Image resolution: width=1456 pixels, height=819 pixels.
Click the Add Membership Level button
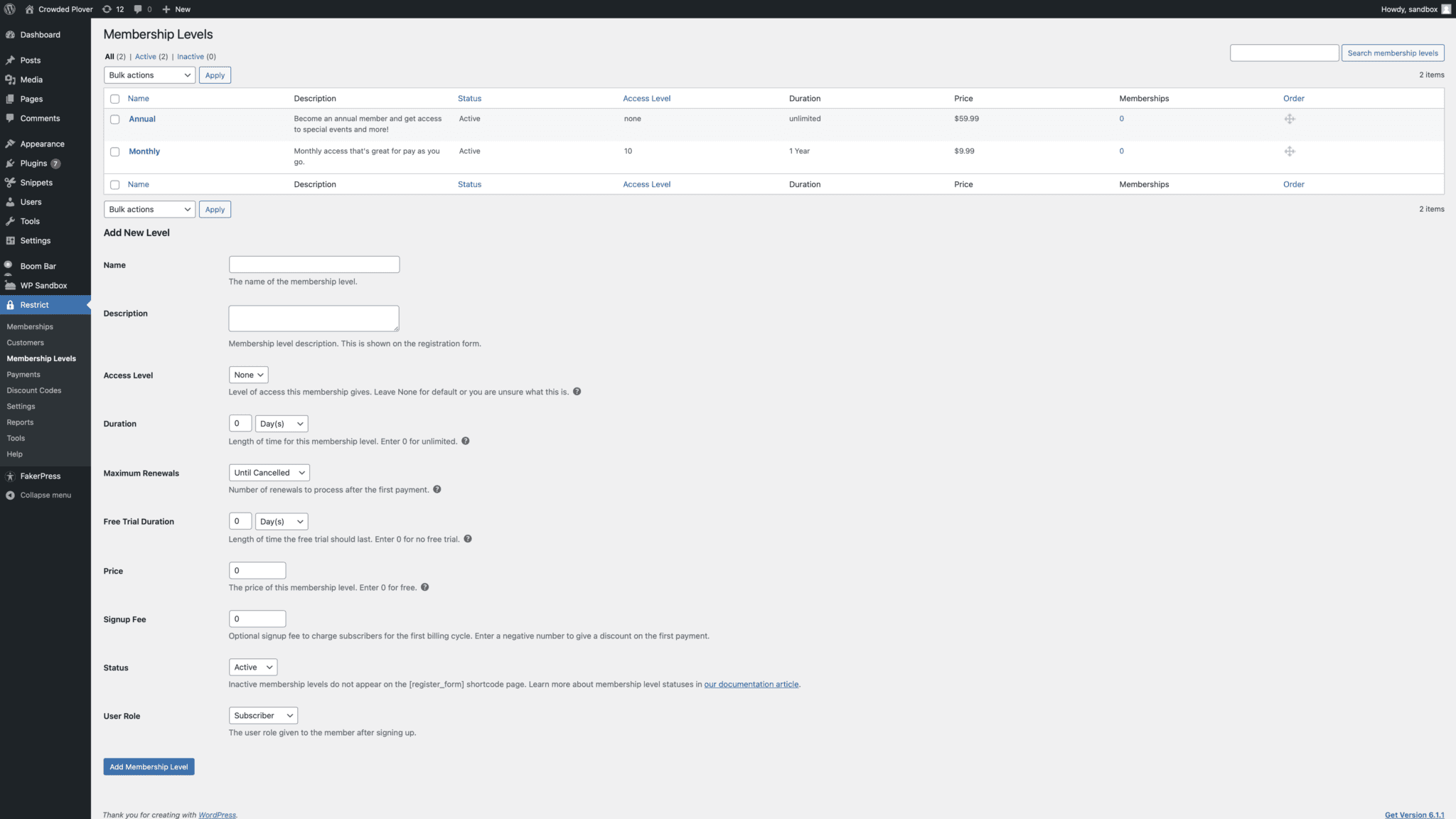click(x=149, y=767)
